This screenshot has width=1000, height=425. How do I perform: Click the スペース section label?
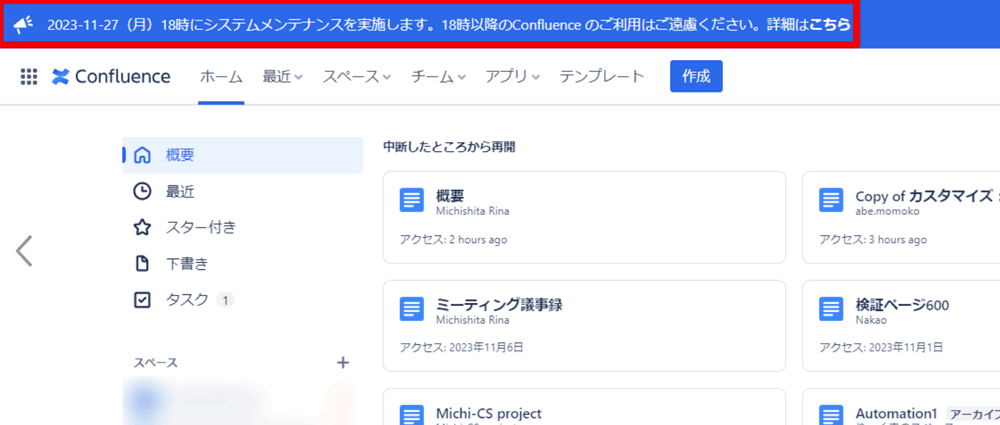pos(156,363)
